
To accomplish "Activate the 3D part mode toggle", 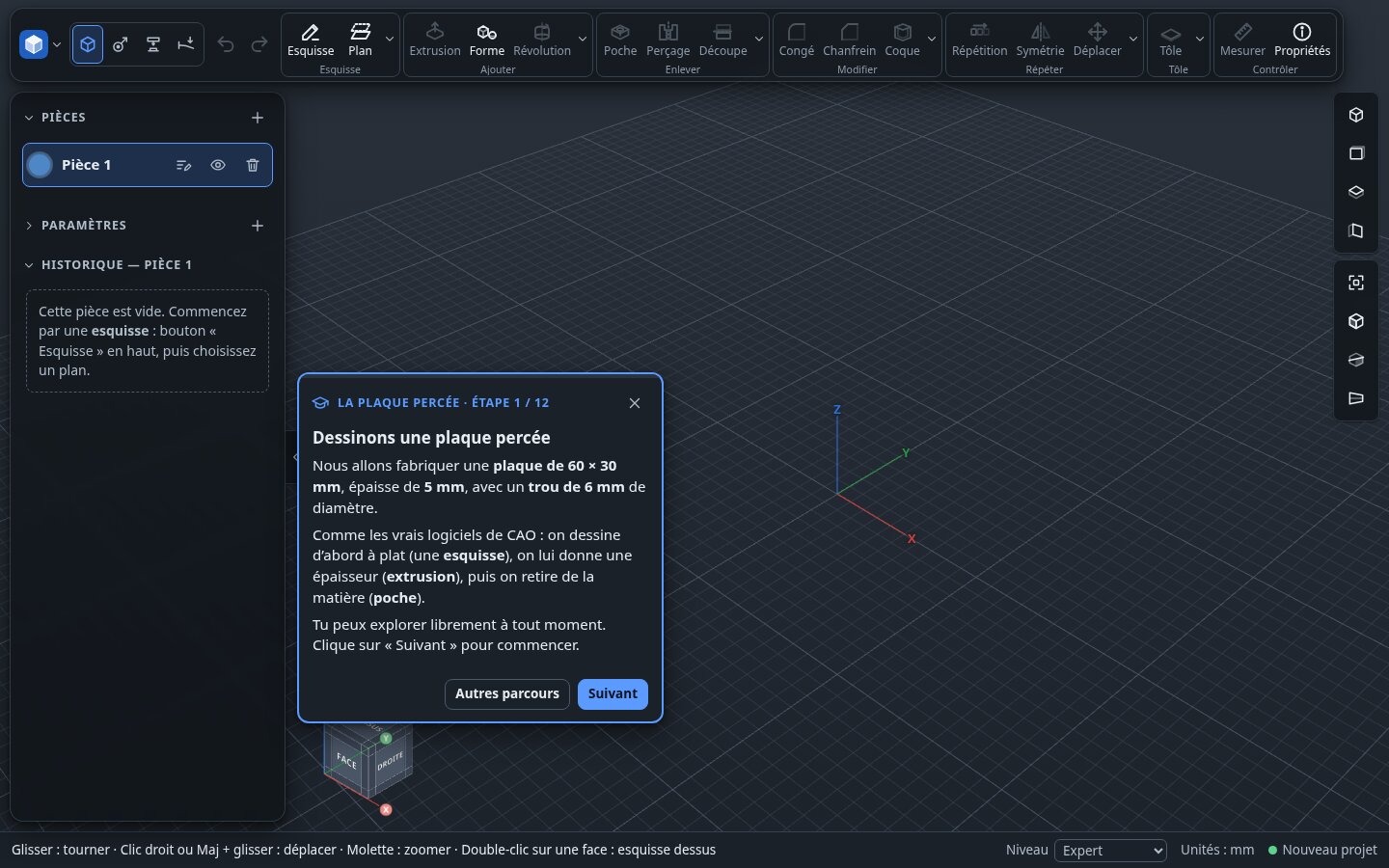I will pos(88,44).
